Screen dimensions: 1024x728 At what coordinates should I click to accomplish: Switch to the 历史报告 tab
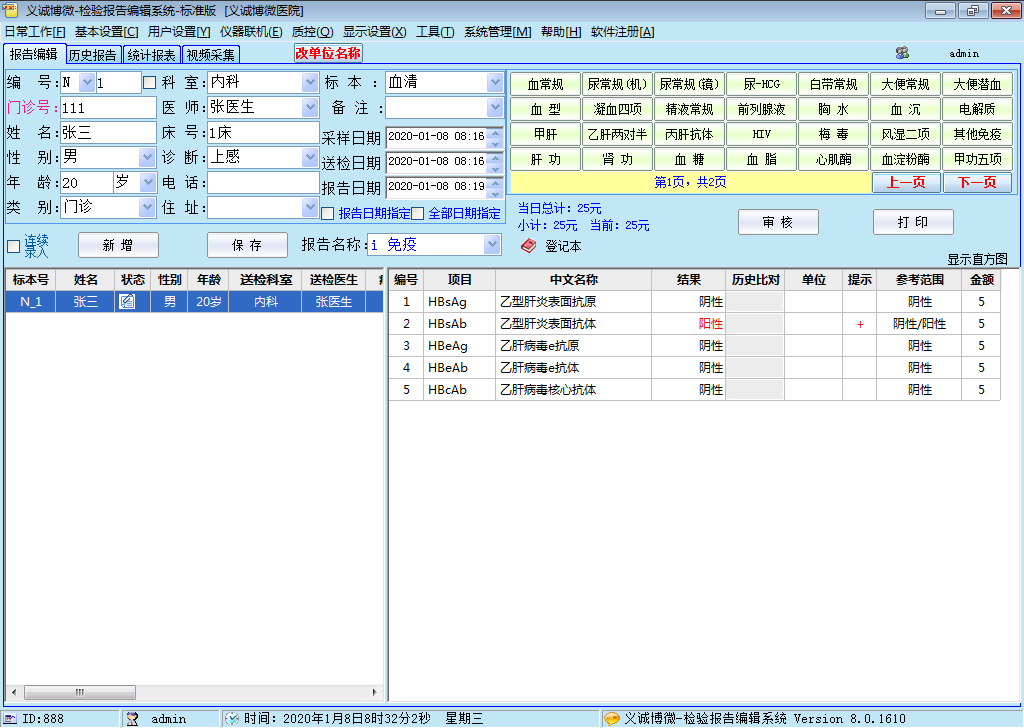94,55
